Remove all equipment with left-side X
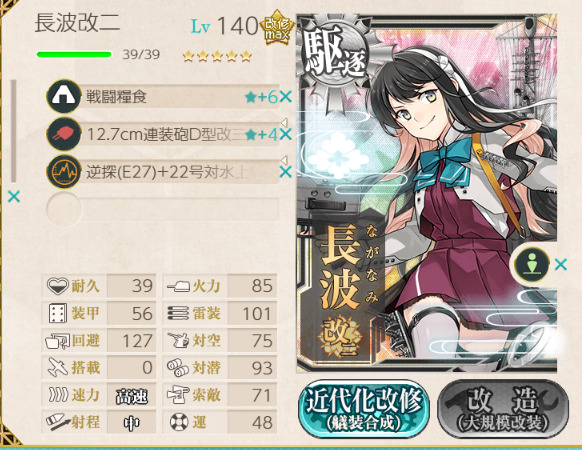Viewport: 582px width, 450px height. pos(14,196)
